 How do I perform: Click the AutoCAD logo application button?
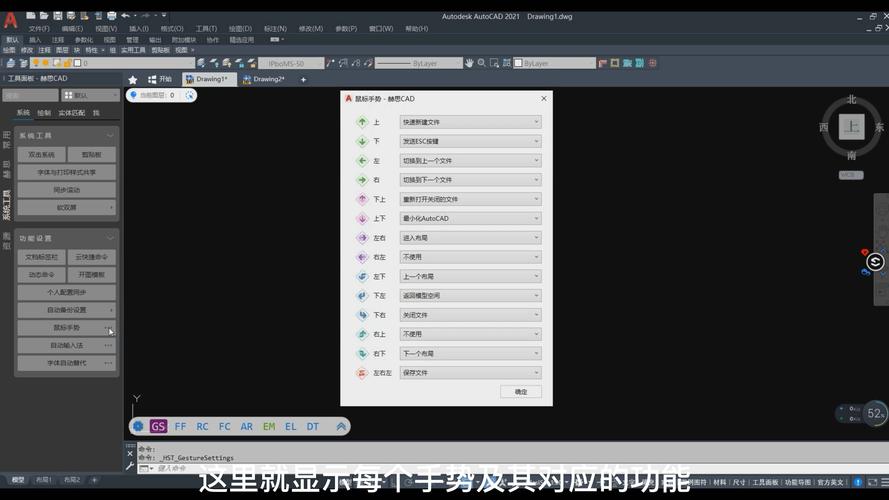11,19
